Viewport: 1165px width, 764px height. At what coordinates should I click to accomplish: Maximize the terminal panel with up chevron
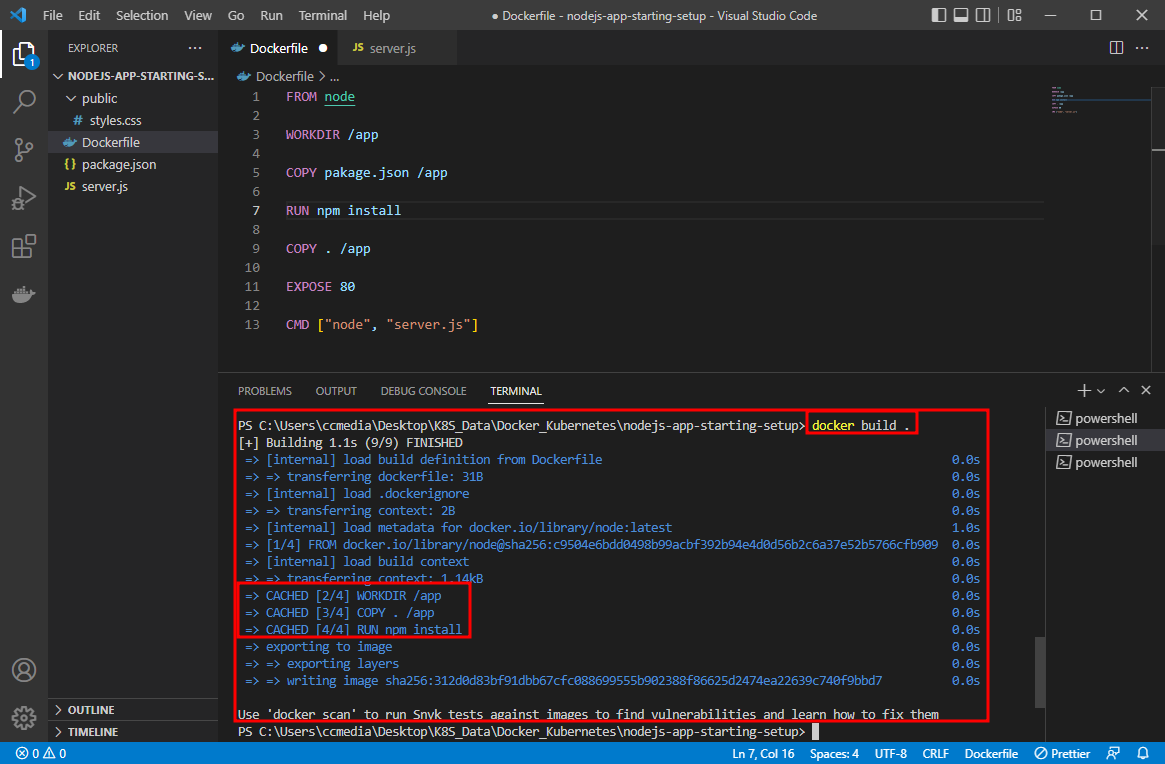pyautogui.click(x=1124, y=390)
